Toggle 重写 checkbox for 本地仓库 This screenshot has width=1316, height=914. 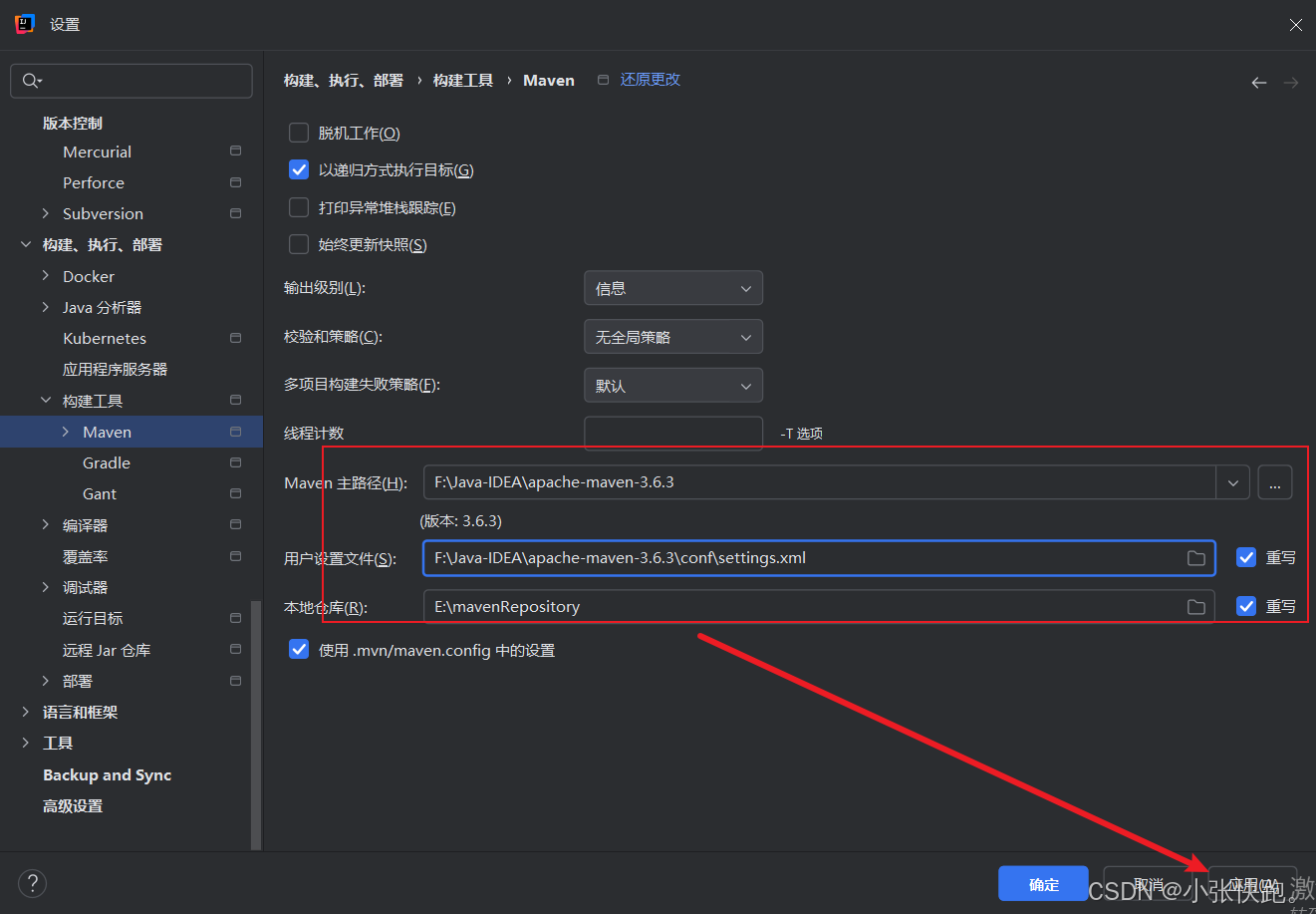(1246, 606)
